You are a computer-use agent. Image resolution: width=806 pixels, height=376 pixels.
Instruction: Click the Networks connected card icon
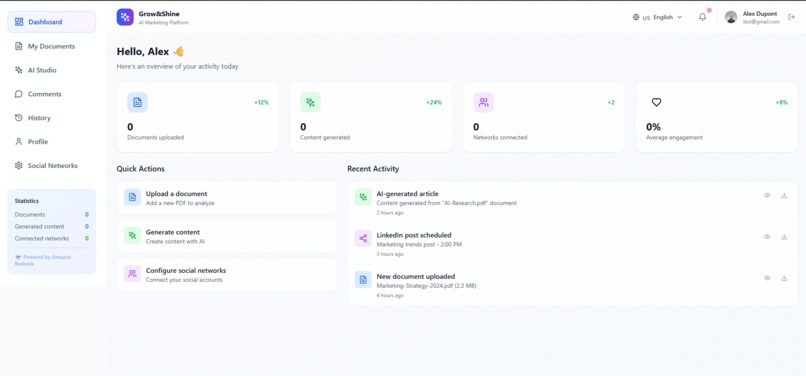click(x=483, y=102)
